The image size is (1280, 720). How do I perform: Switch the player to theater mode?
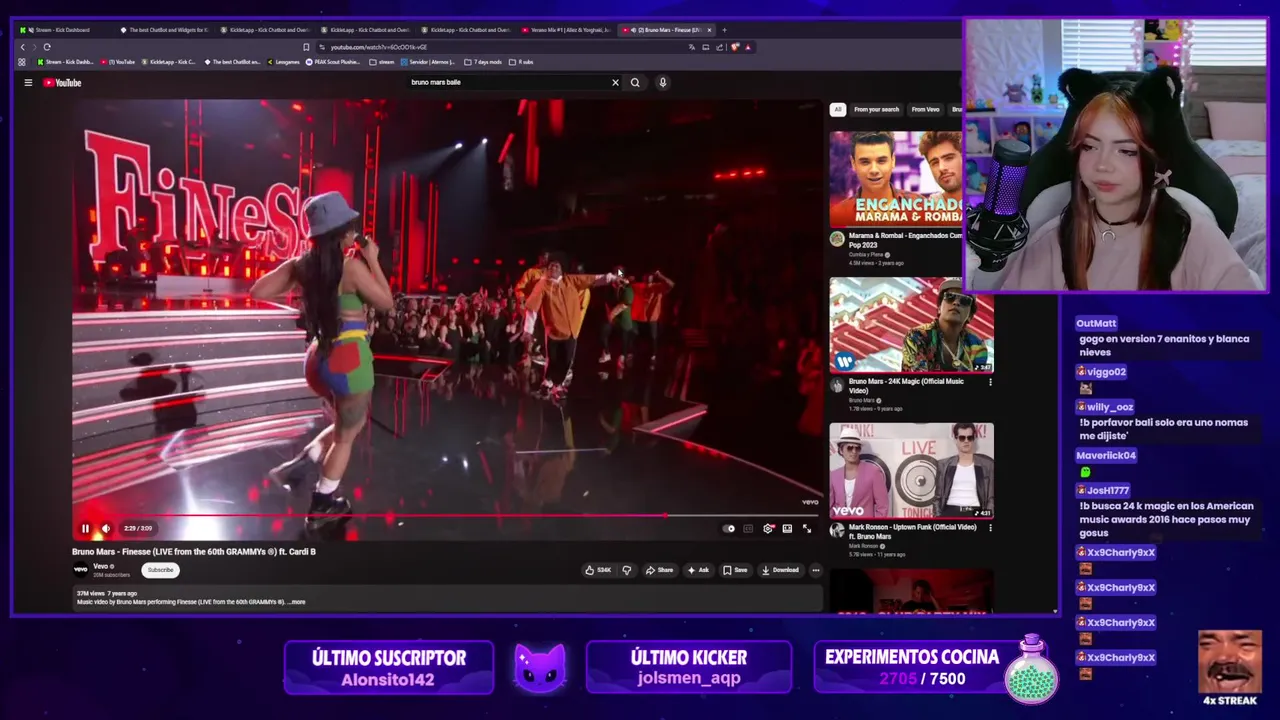[787, 528]
